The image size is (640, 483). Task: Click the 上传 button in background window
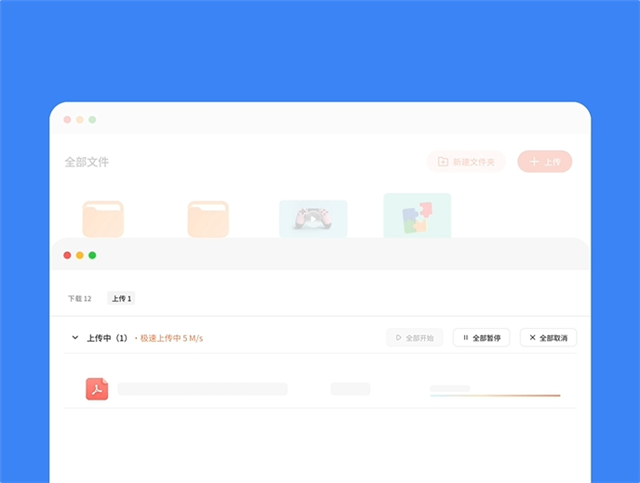(545, 162)
